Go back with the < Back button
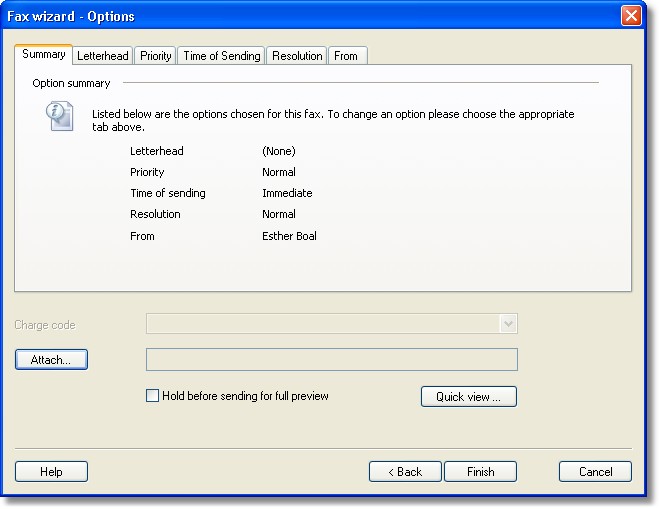The width and height of the screenshot is (659, 509). tap(405, 472)
